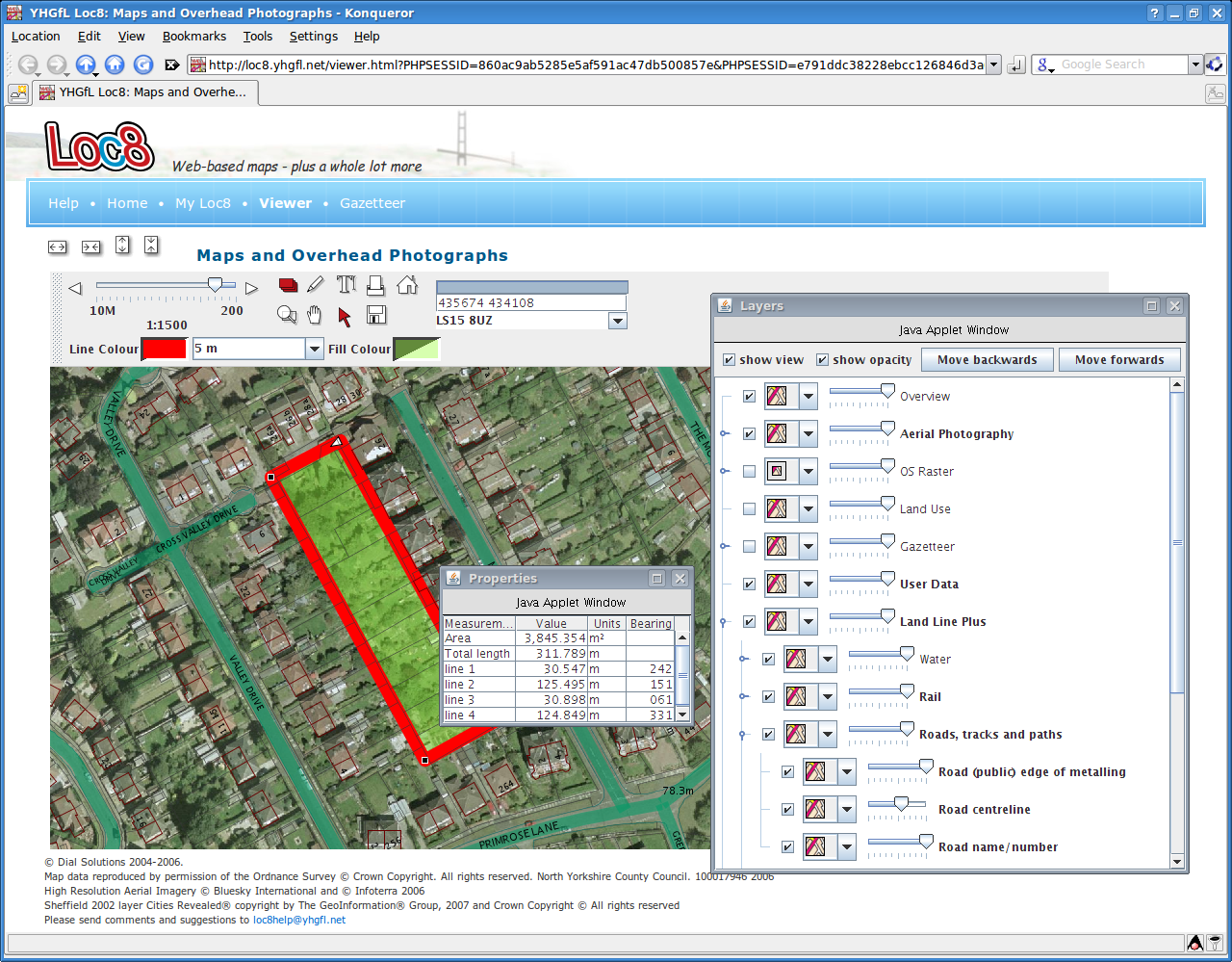Open the Road name/number style dropdown
Viewport: 1232px width, 962px height.
(x=847, y=846)
